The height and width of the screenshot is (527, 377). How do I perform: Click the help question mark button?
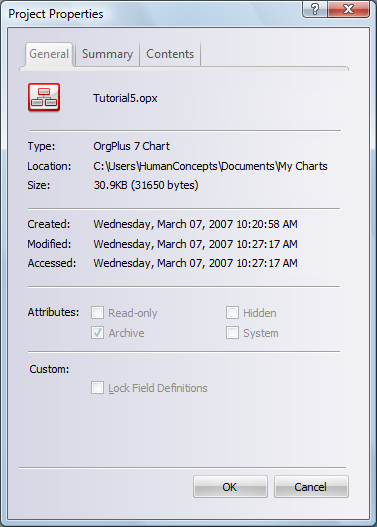[x=315, y=9]
